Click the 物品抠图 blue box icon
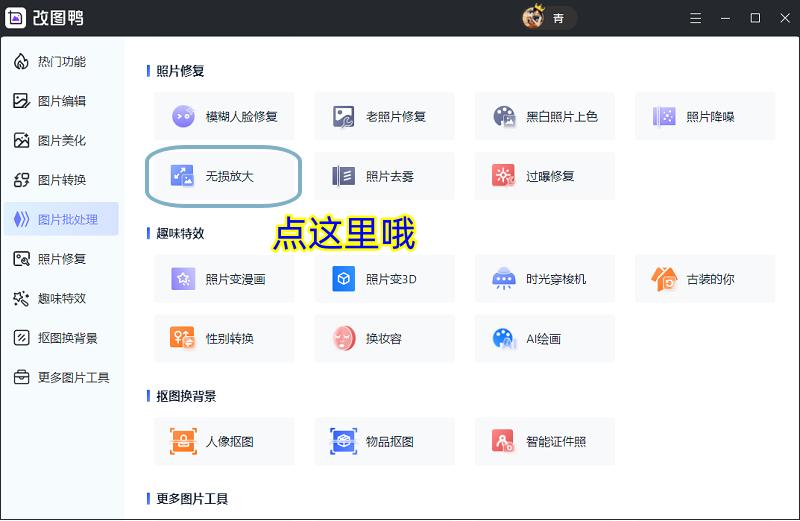800x521 pixels. click(x=343, y=441)
